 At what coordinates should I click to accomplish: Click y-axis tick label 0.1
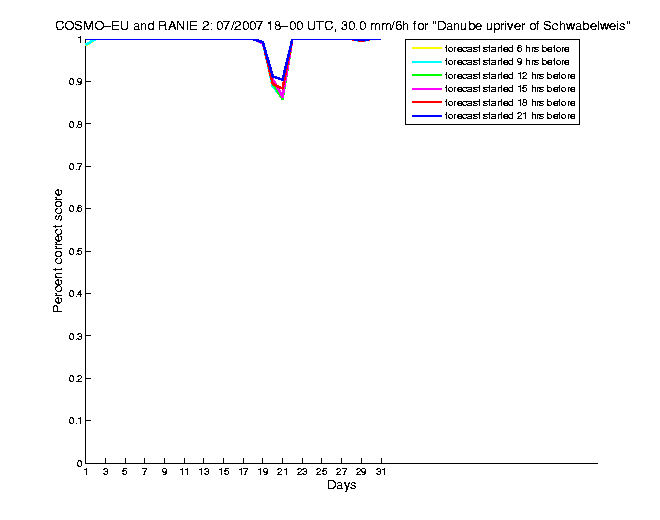(x=74, y=421)
